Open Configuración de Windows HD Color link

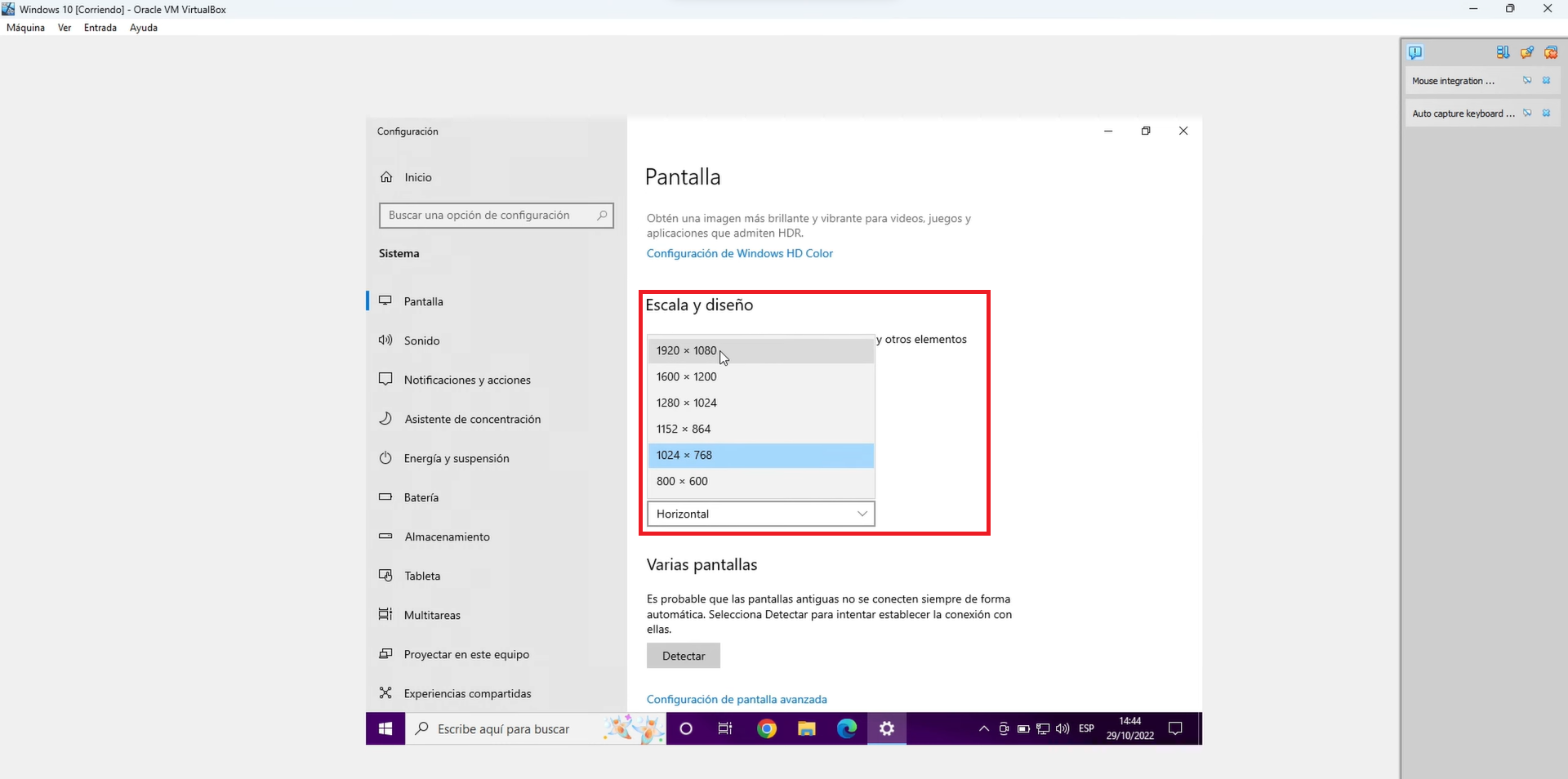point(739,253)
